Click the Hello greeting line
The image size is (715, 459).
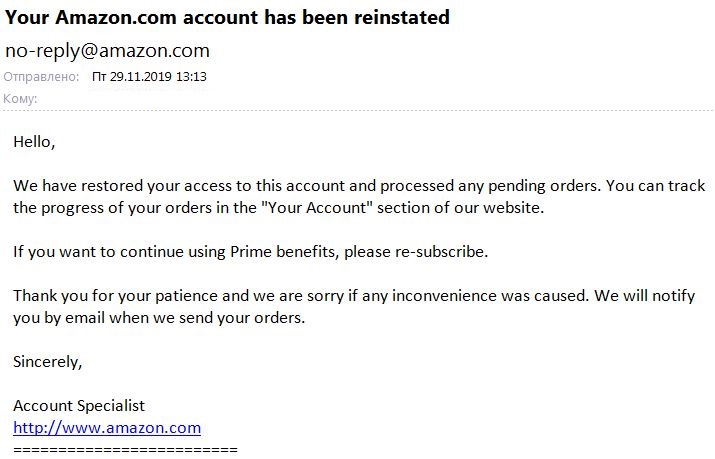point(34,142)
